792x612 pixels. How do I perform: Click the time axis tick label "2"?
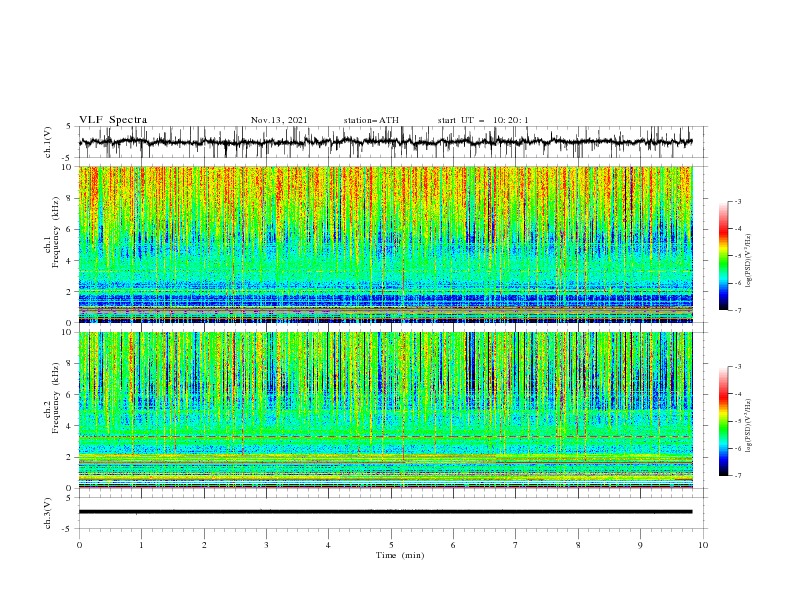[204, 545]
